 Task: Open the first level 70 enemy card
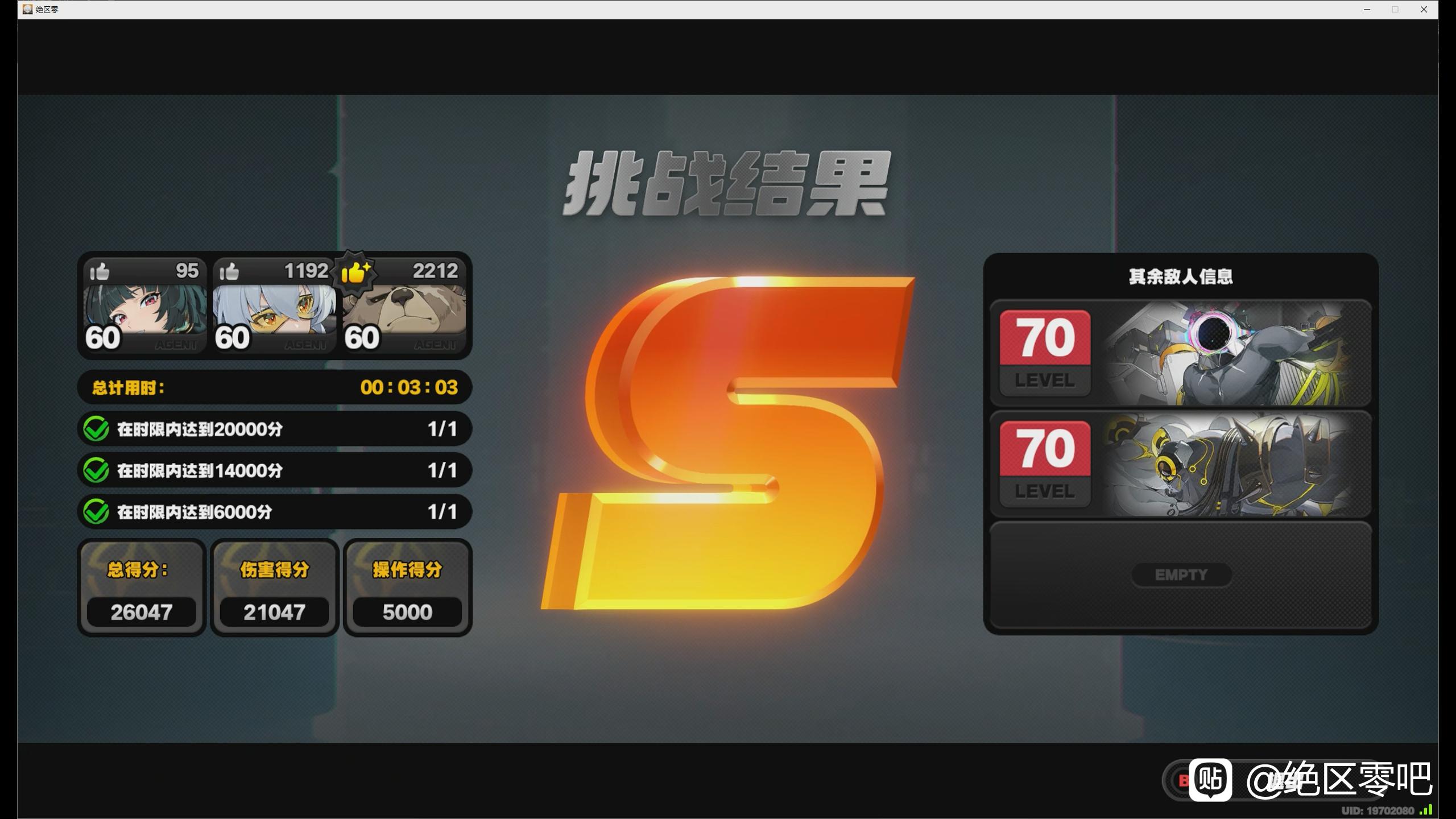click(1181, 353)
